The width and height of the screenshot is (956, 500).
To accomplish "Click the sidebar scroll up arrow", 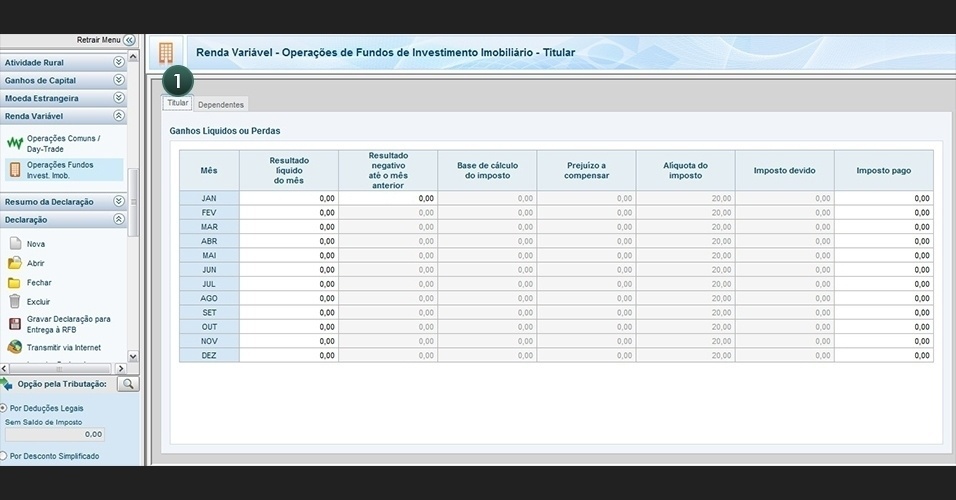I will click(133, 56).
